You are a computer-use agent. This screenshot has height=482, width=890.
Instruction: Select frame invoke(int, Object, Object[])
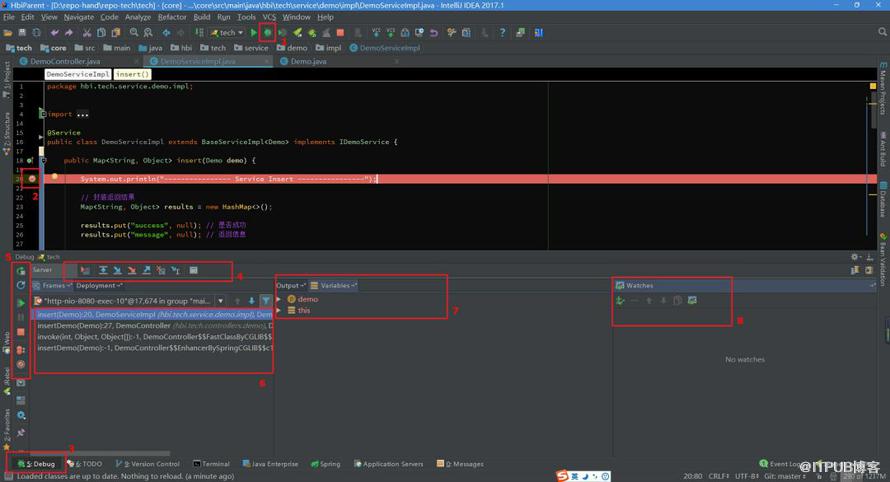[154, 337]
